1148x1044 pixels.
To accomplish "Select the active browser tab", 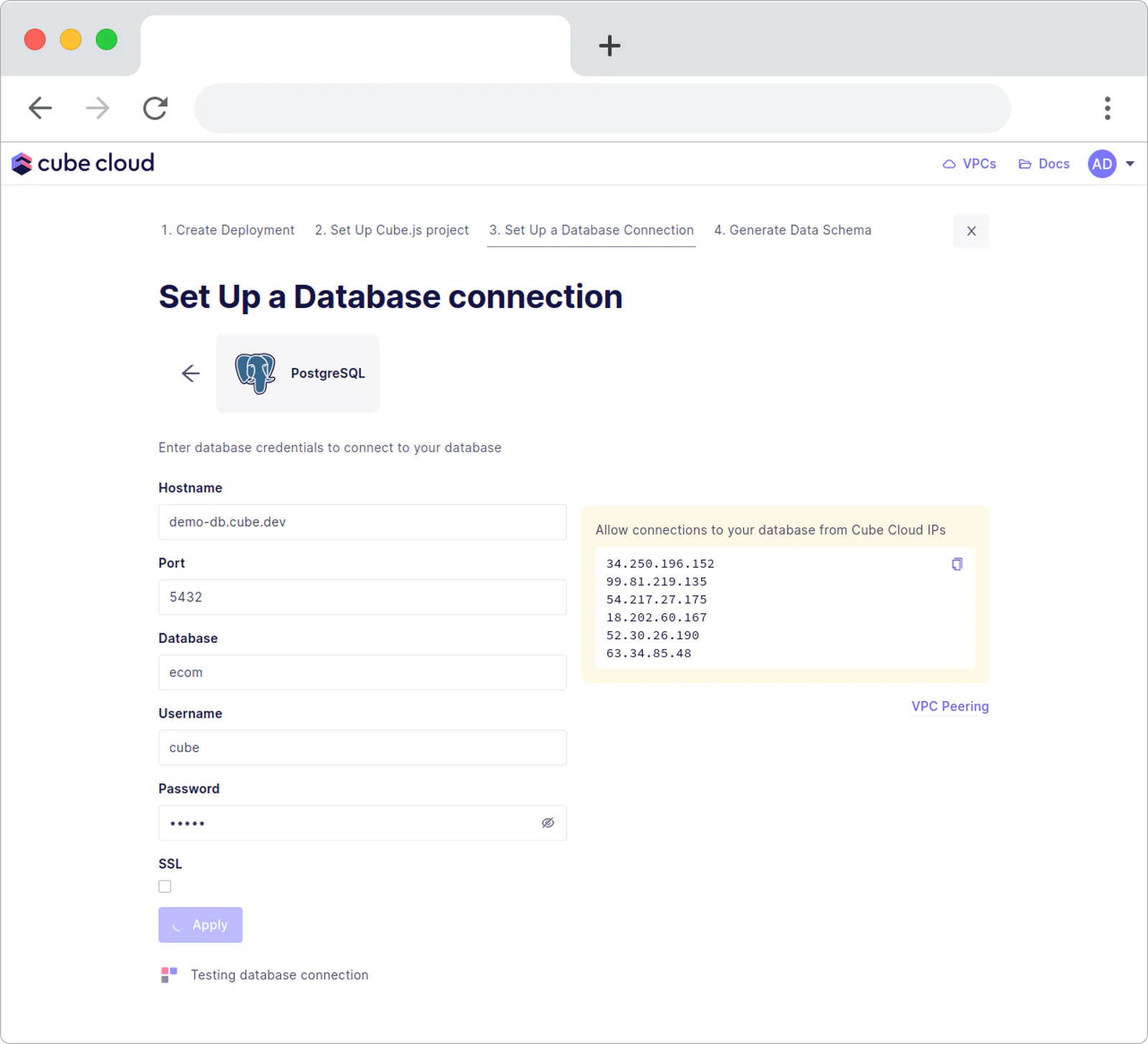I will click(355, 45).
